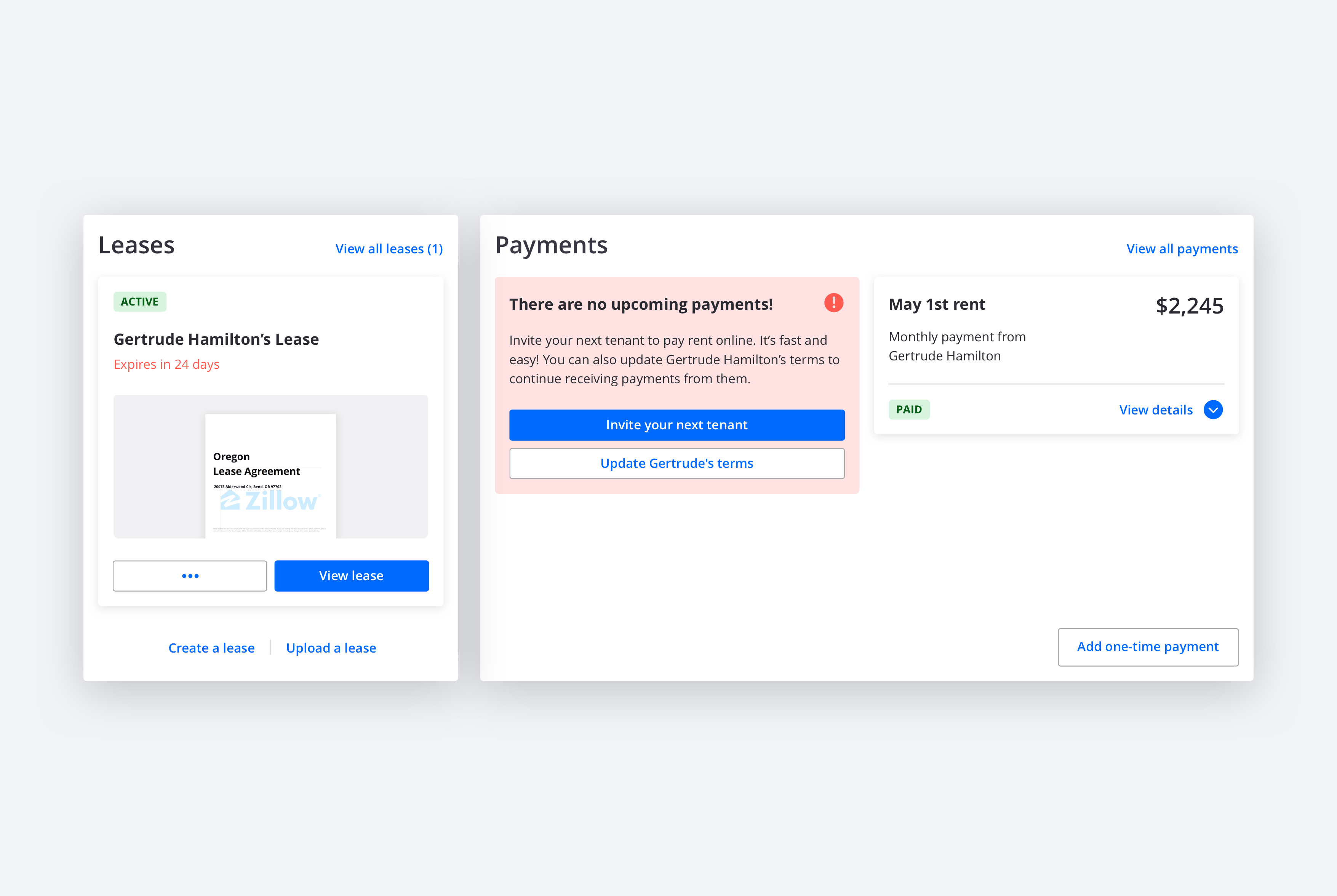The width and height of the screenshot is (1337, 896).
Task: Click Create a lease text link
Action: coord(211,646)
